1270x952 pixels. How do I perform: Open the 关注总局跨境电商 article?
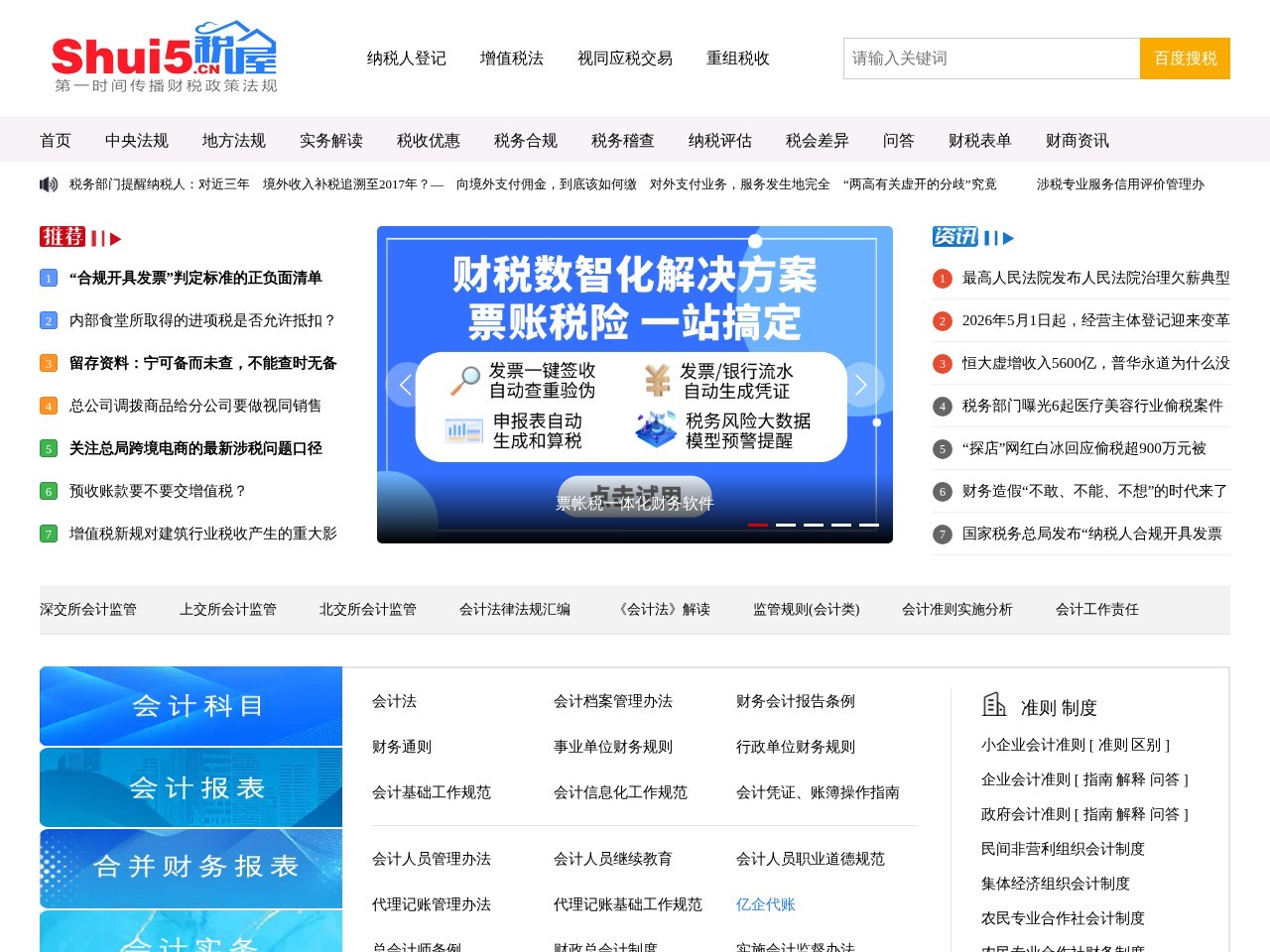195,448
